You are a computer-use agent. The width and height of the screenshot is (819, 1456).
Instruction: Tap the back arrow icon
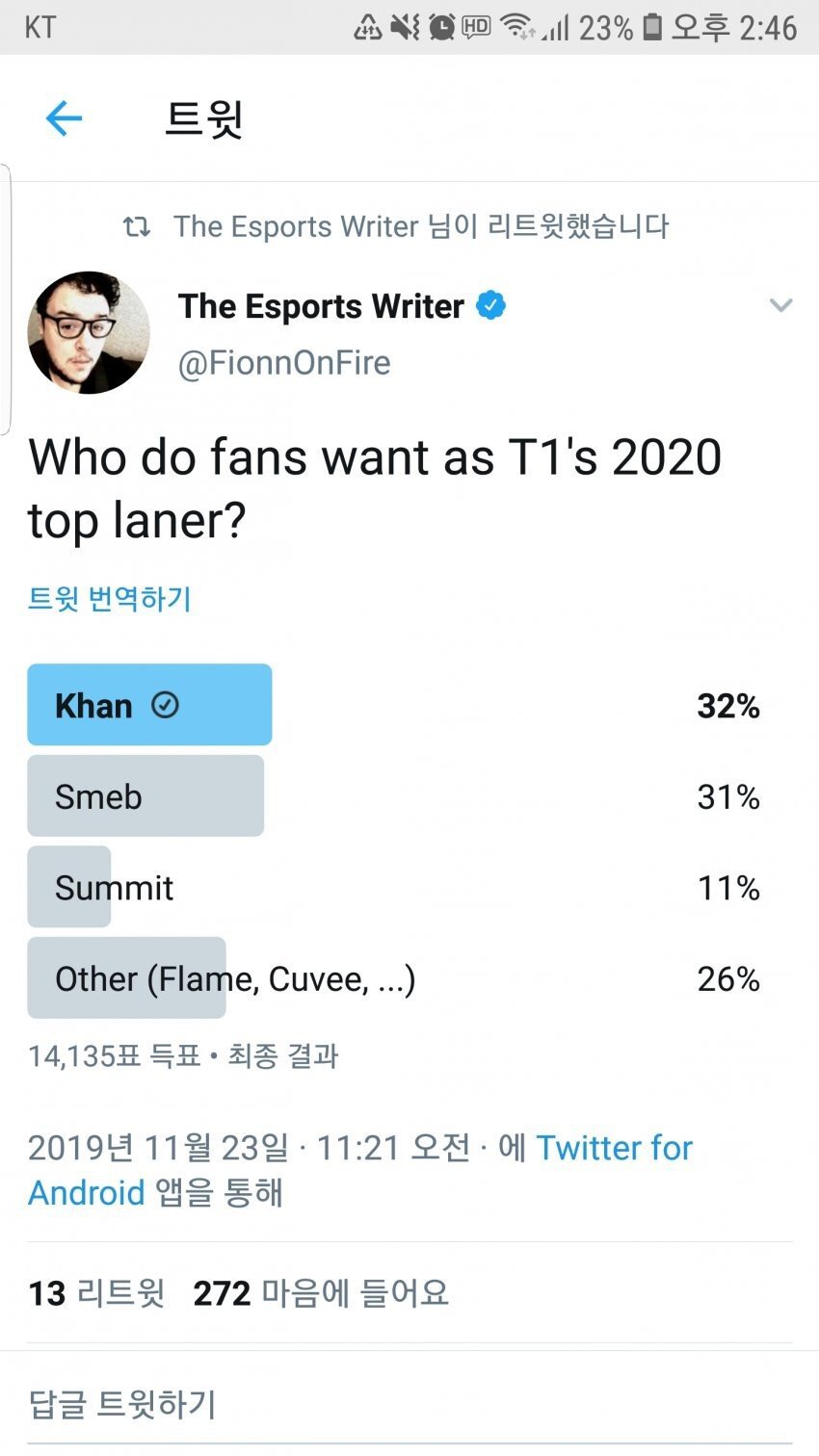[x=64, y=118]
